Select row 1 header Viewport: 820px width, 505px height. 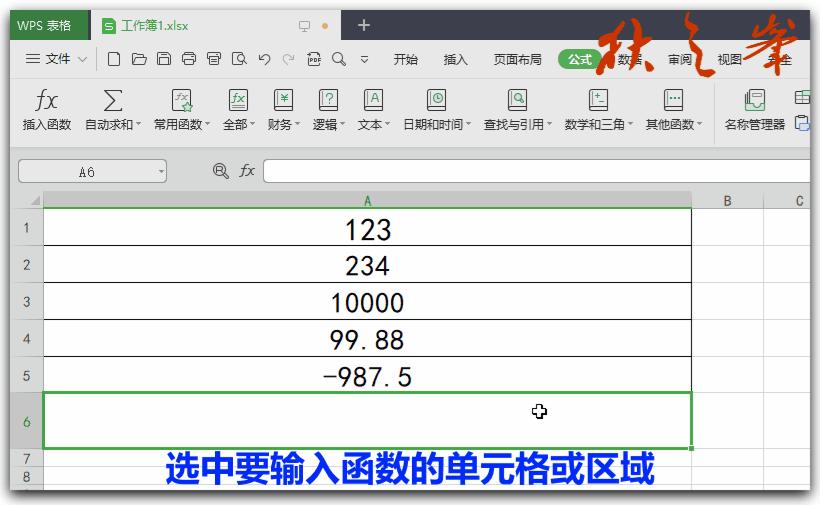point(27,227)
